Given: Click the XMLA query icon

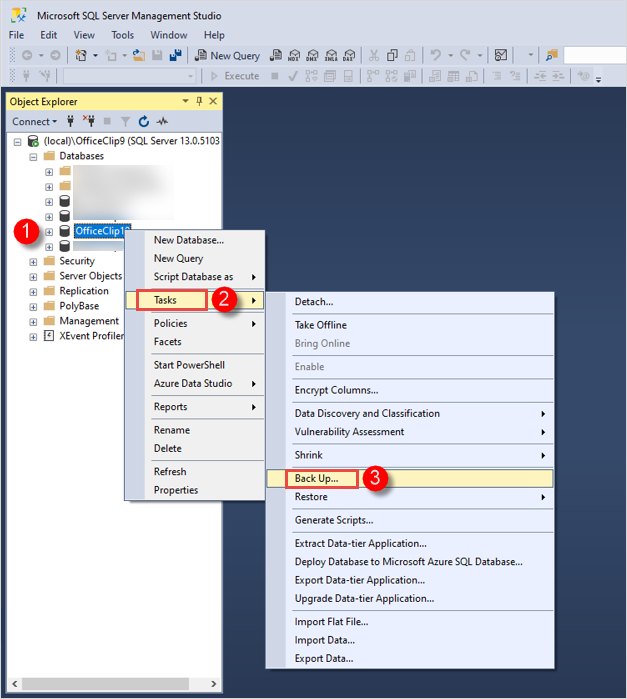Looking at the screenshot, I should point(331,55).
